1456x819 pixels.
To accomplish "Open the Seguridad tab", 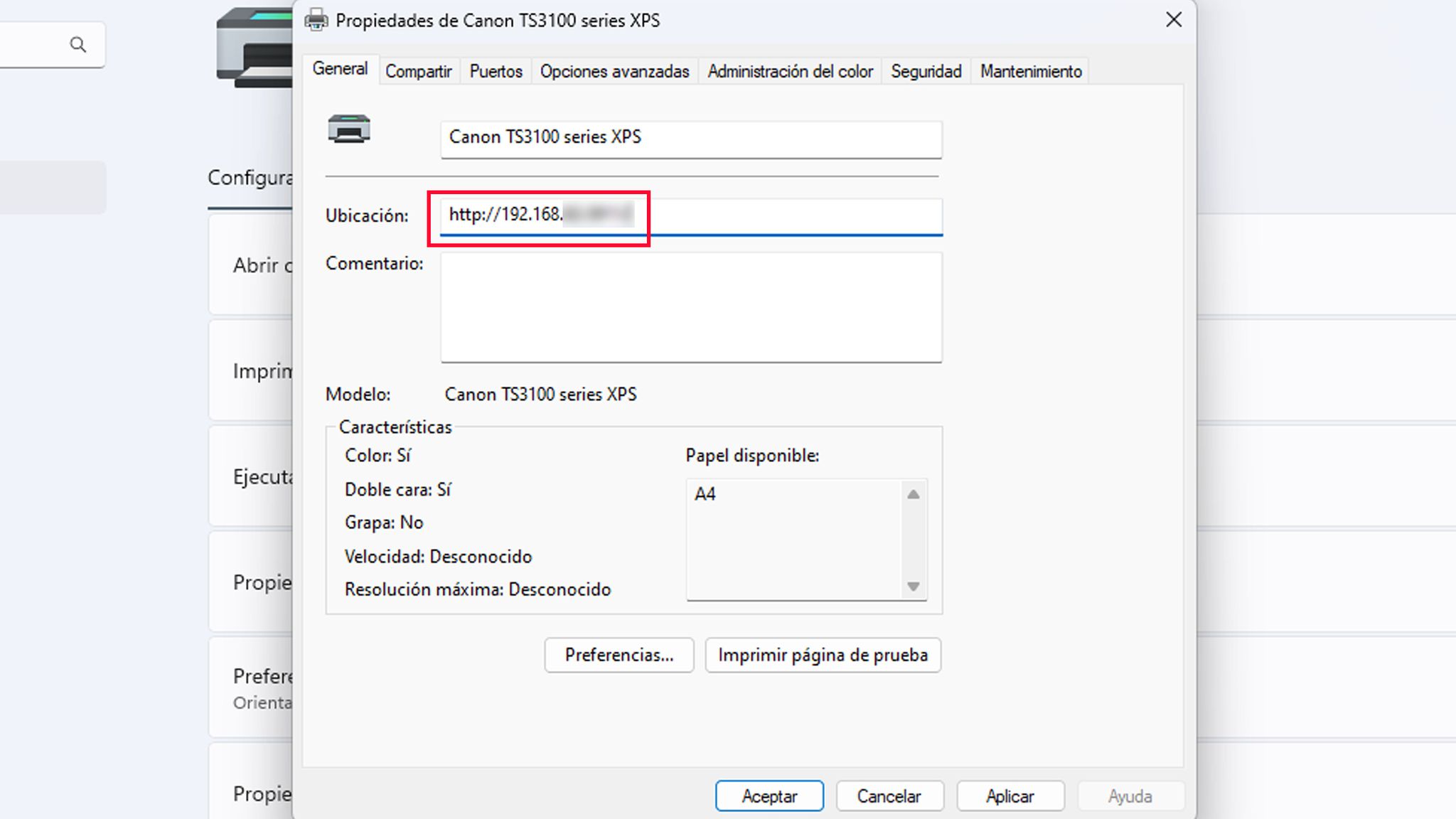I will (926, 72).
